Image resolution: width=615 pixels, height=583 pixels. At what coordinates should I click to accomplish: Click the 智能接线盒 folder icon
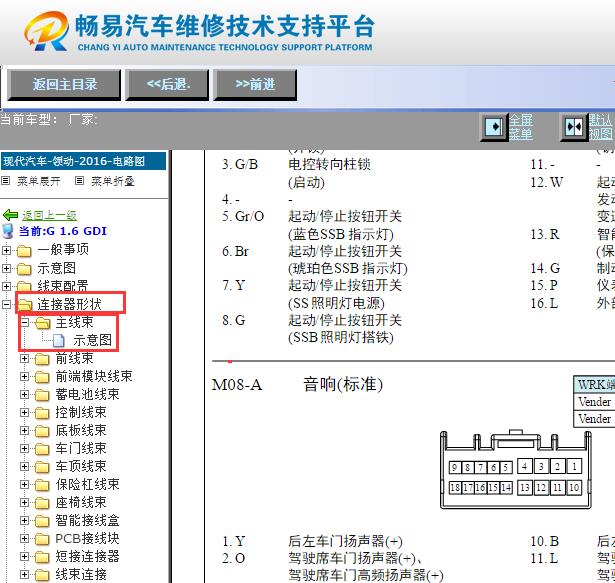pos(42,521)
